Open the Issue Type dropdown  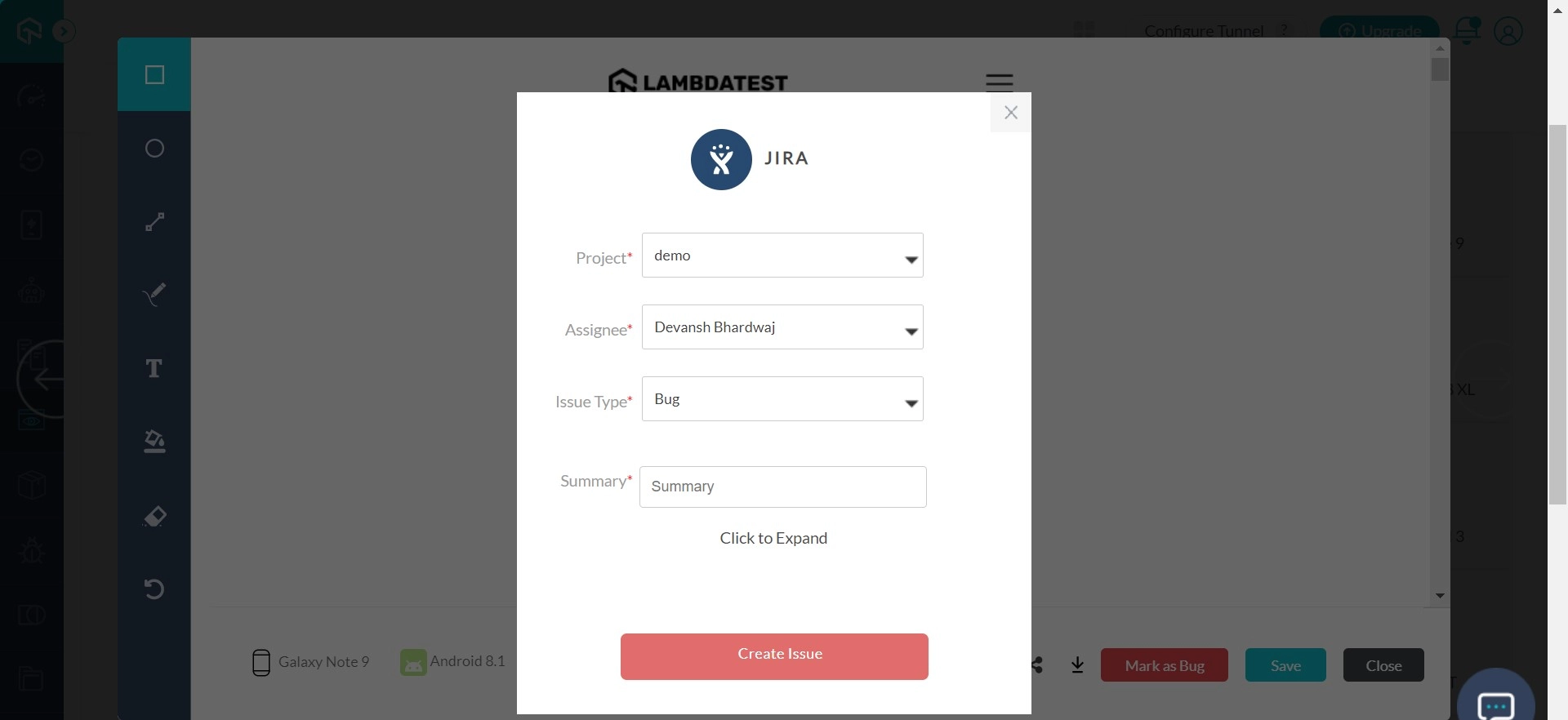[782, 399]
